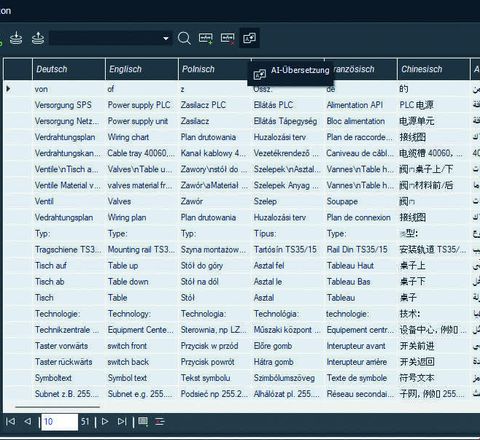Select cell 'Technologie:' in Deutsch column
The height and width of the screenshot is (440, 480).
pos(69,314)
